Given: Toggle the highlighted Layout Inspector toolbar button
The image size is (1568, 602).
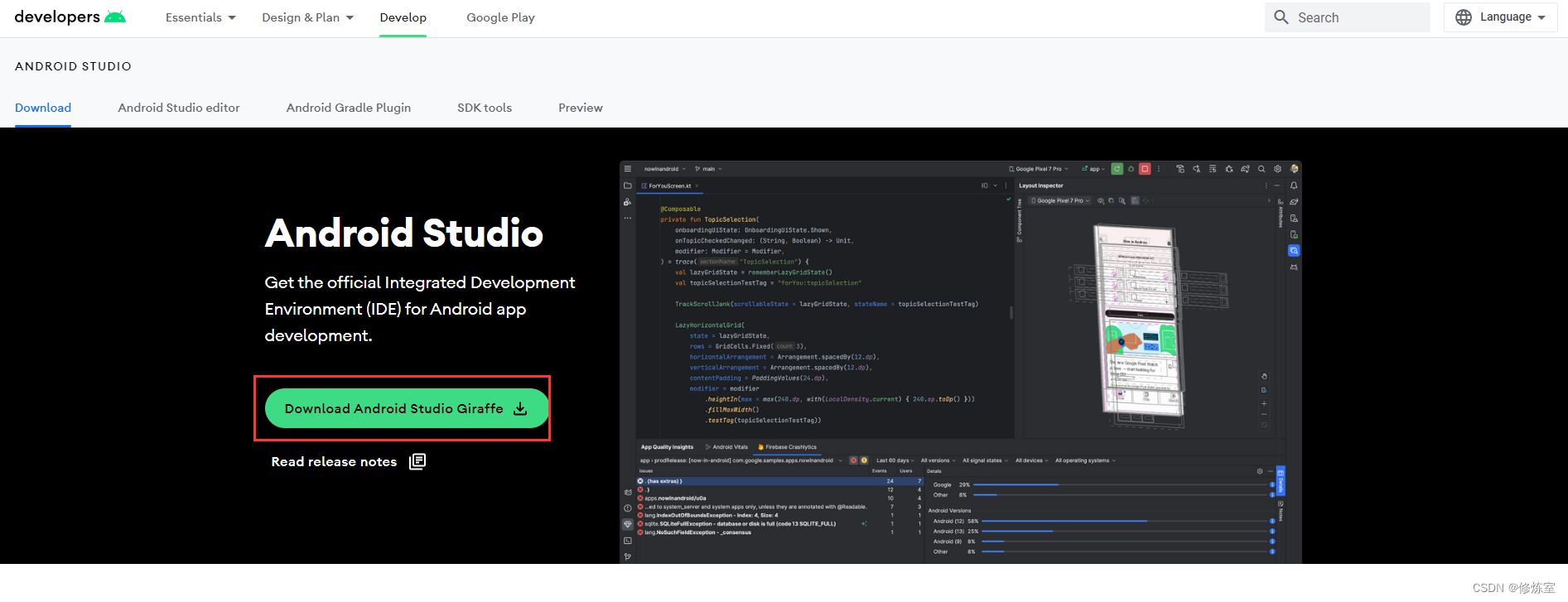Looking at the screenshot, I should [1135, 200].
